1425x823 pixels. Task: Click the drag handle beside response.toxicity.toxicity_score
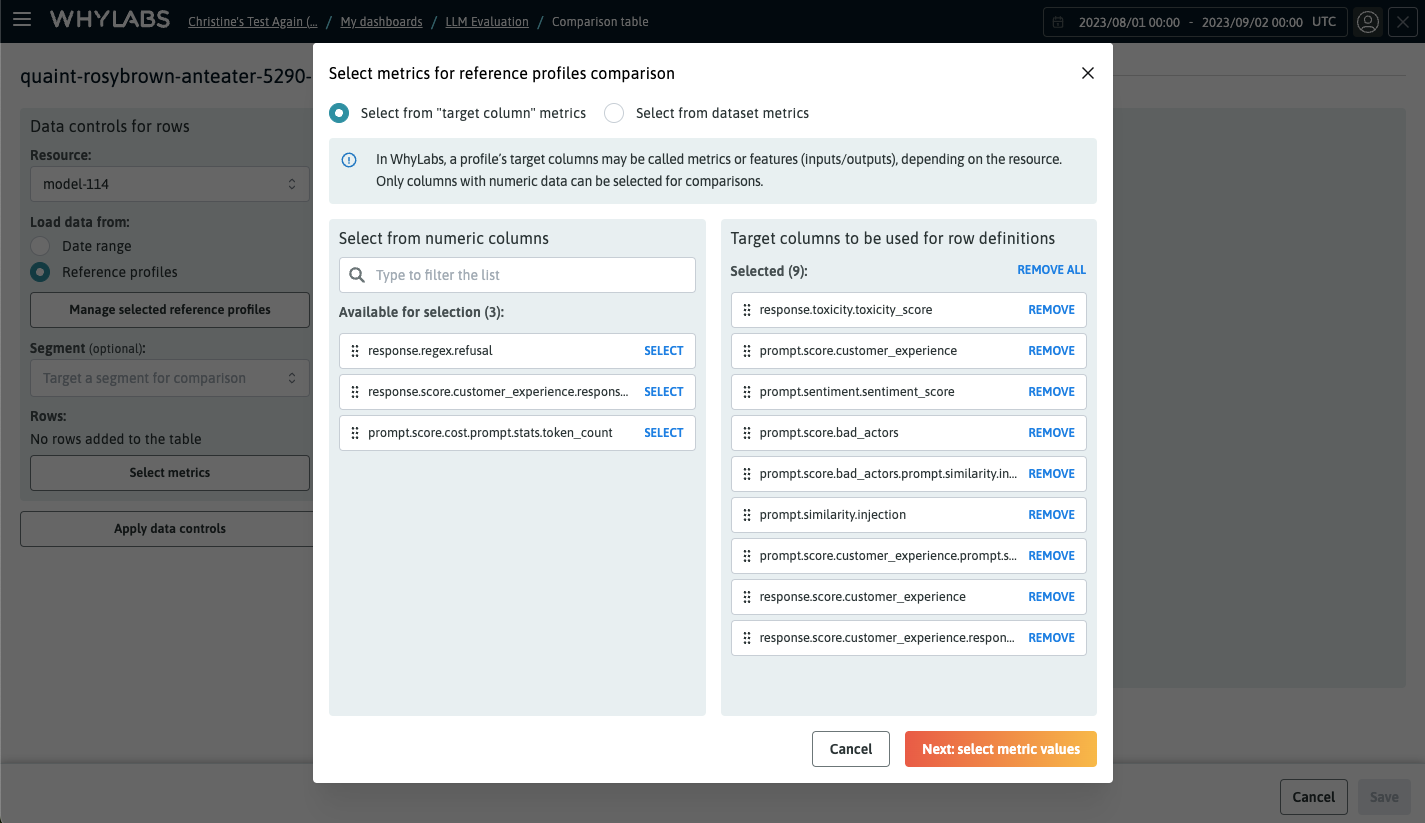[x=747, y=309]
